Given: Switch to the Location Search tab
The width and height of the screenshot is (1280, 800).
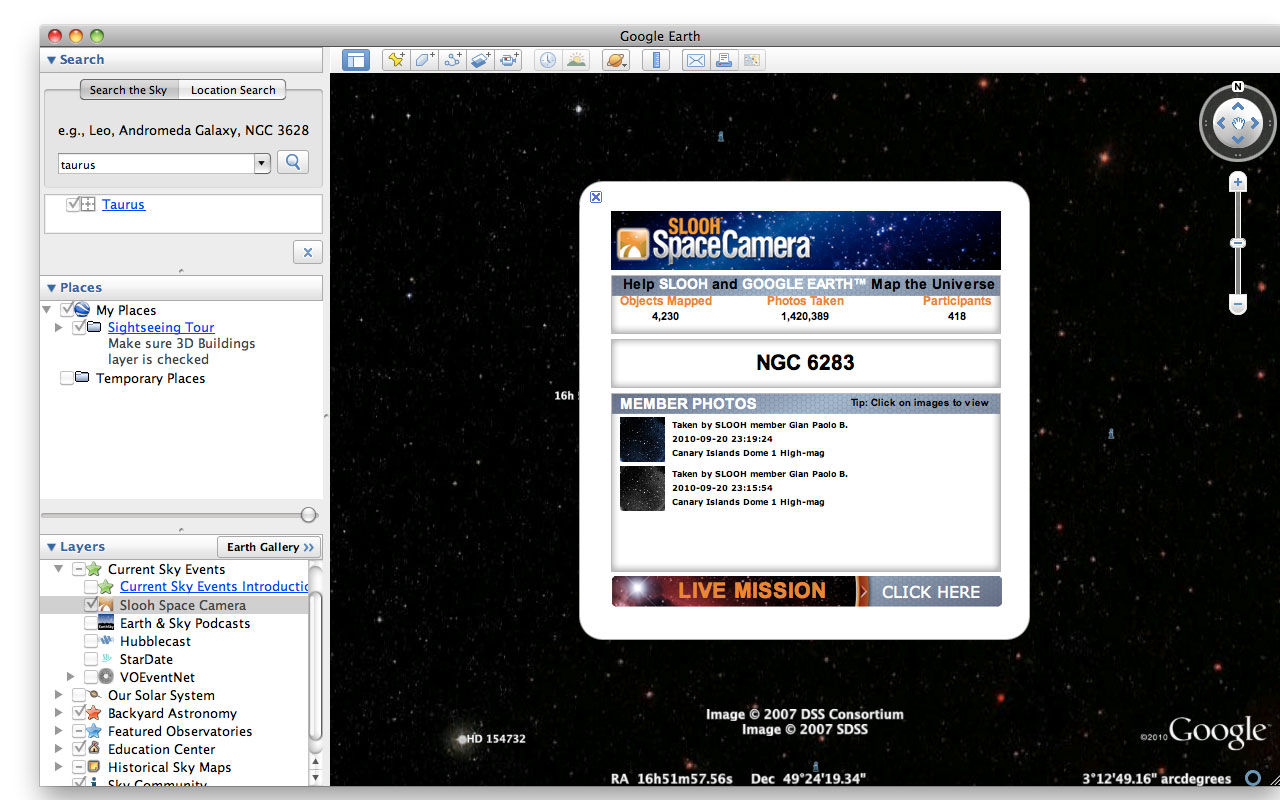Looking at the screenshot, I should [x=232, y=90].
